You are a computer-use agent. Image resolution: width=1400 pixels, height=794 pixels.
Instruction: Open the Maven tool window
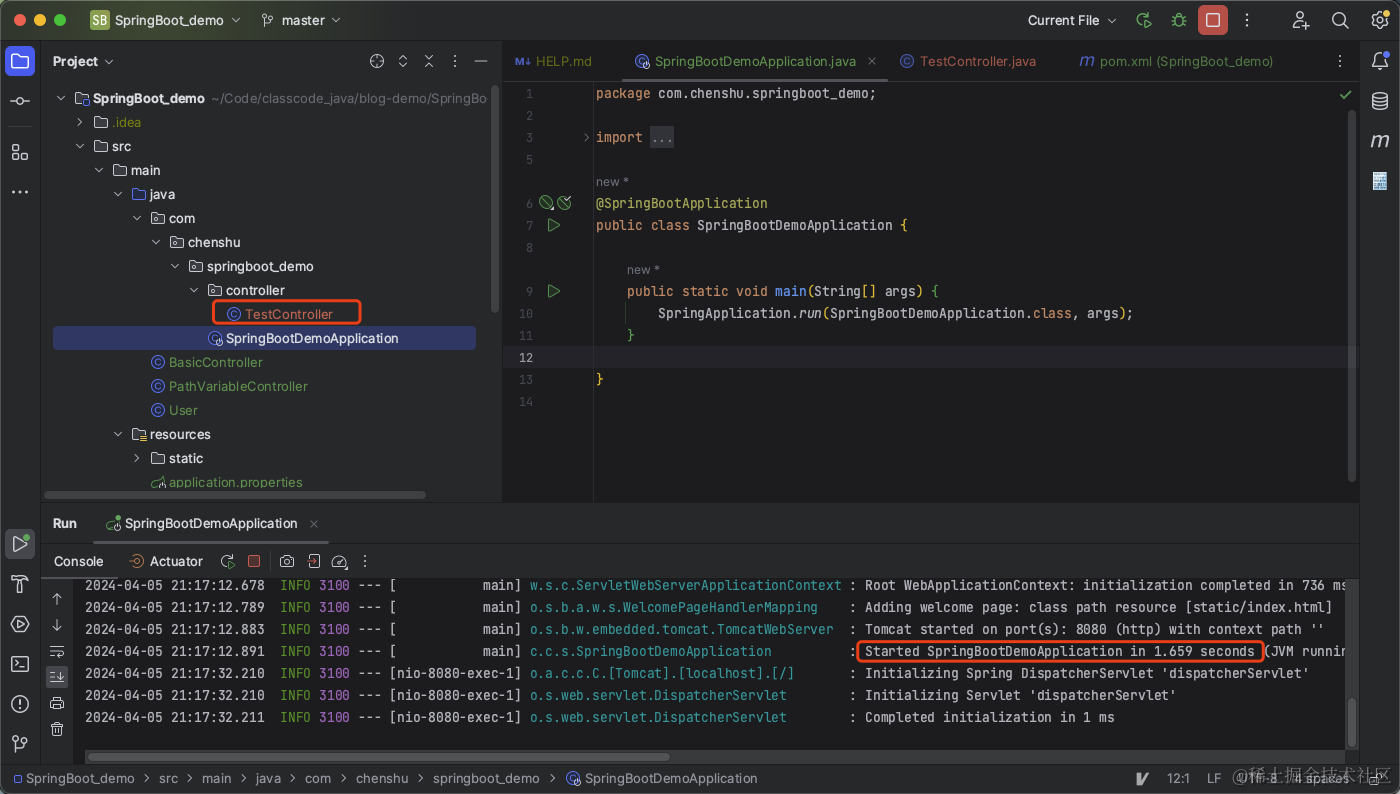point(1380,141)
